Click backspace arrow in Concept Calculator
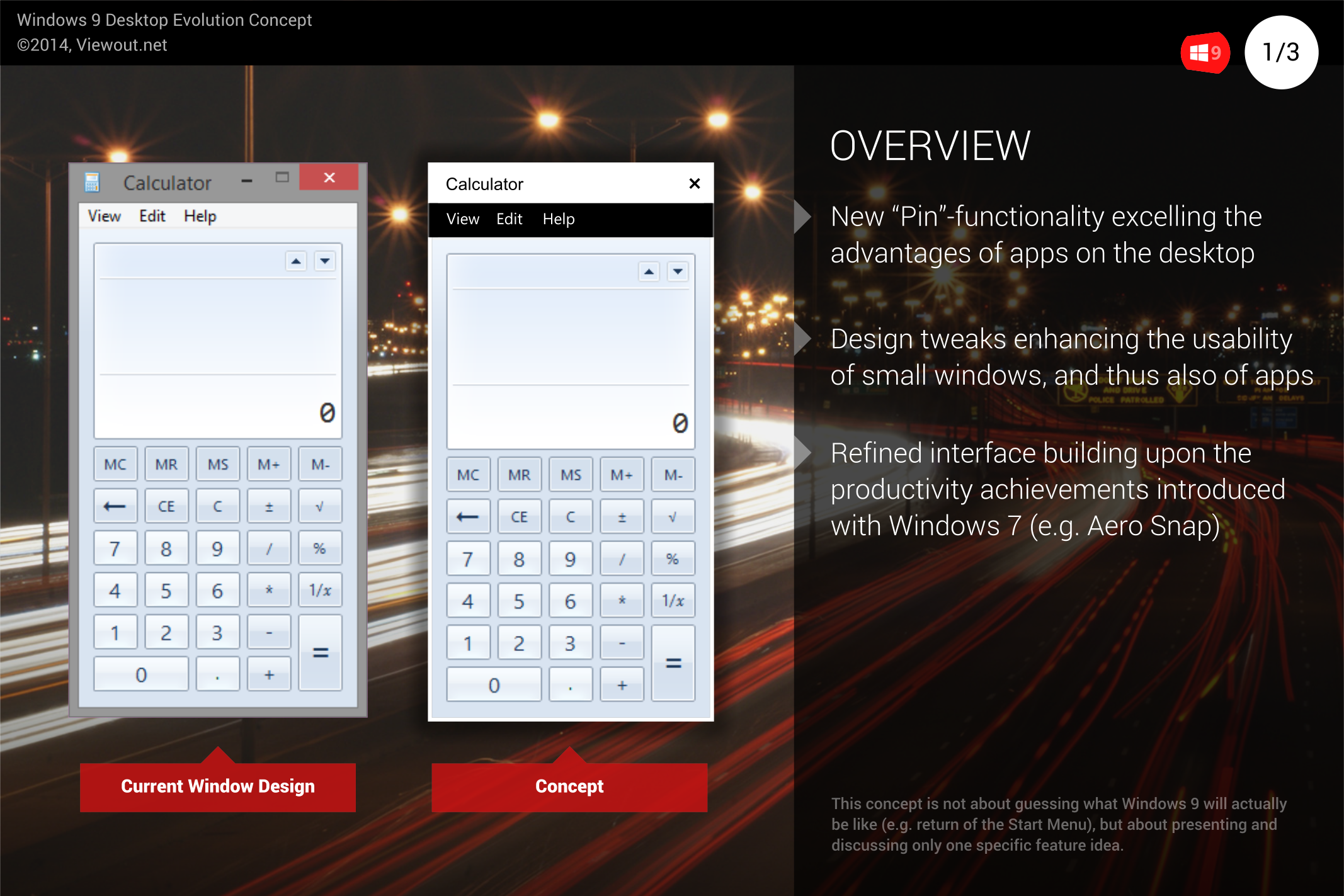Image resolution: width=1344 pixels, height=896 pixels. pyautogui.click(x=468, y=517)
